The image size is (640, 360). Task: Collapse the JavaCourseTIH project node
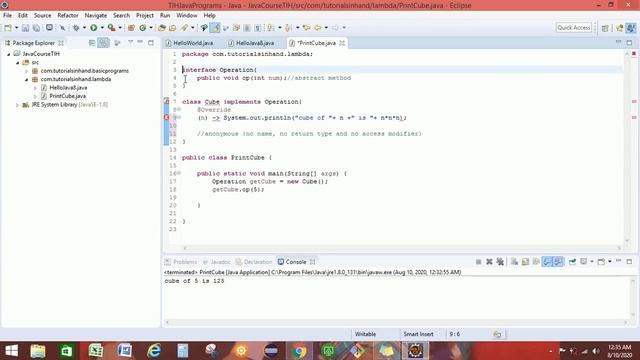point(9,54)
